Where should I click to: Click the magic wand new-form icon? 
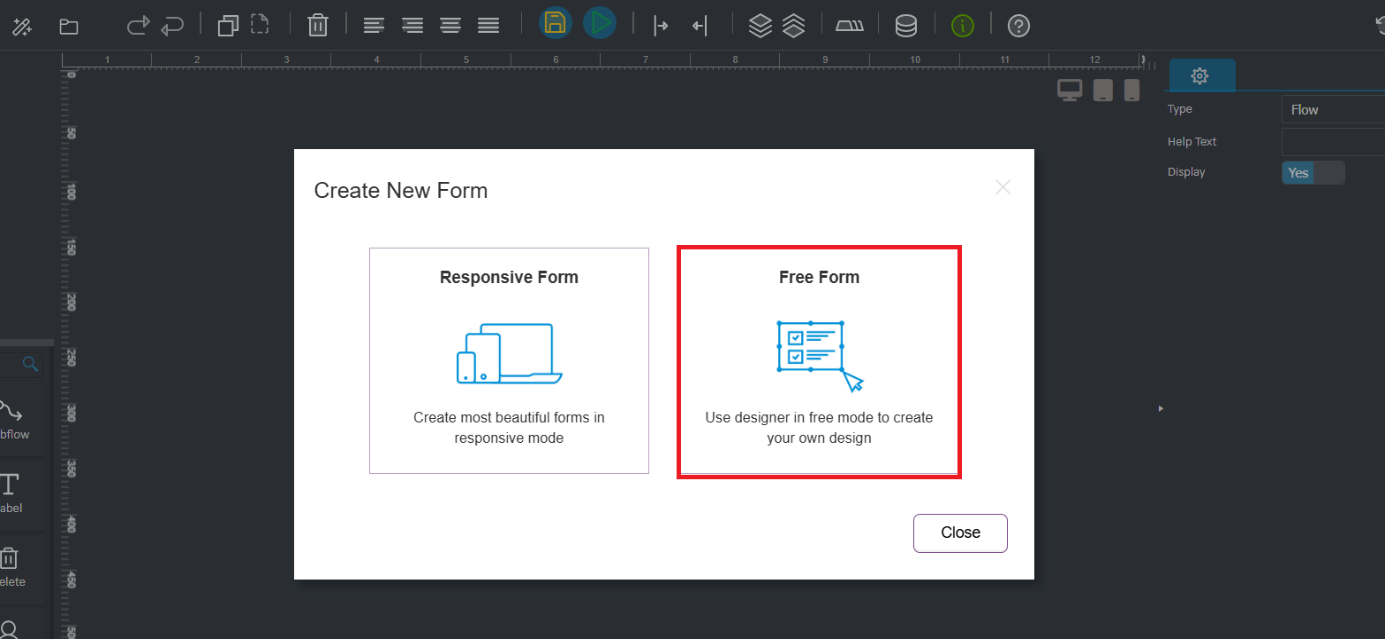[21, 26]
